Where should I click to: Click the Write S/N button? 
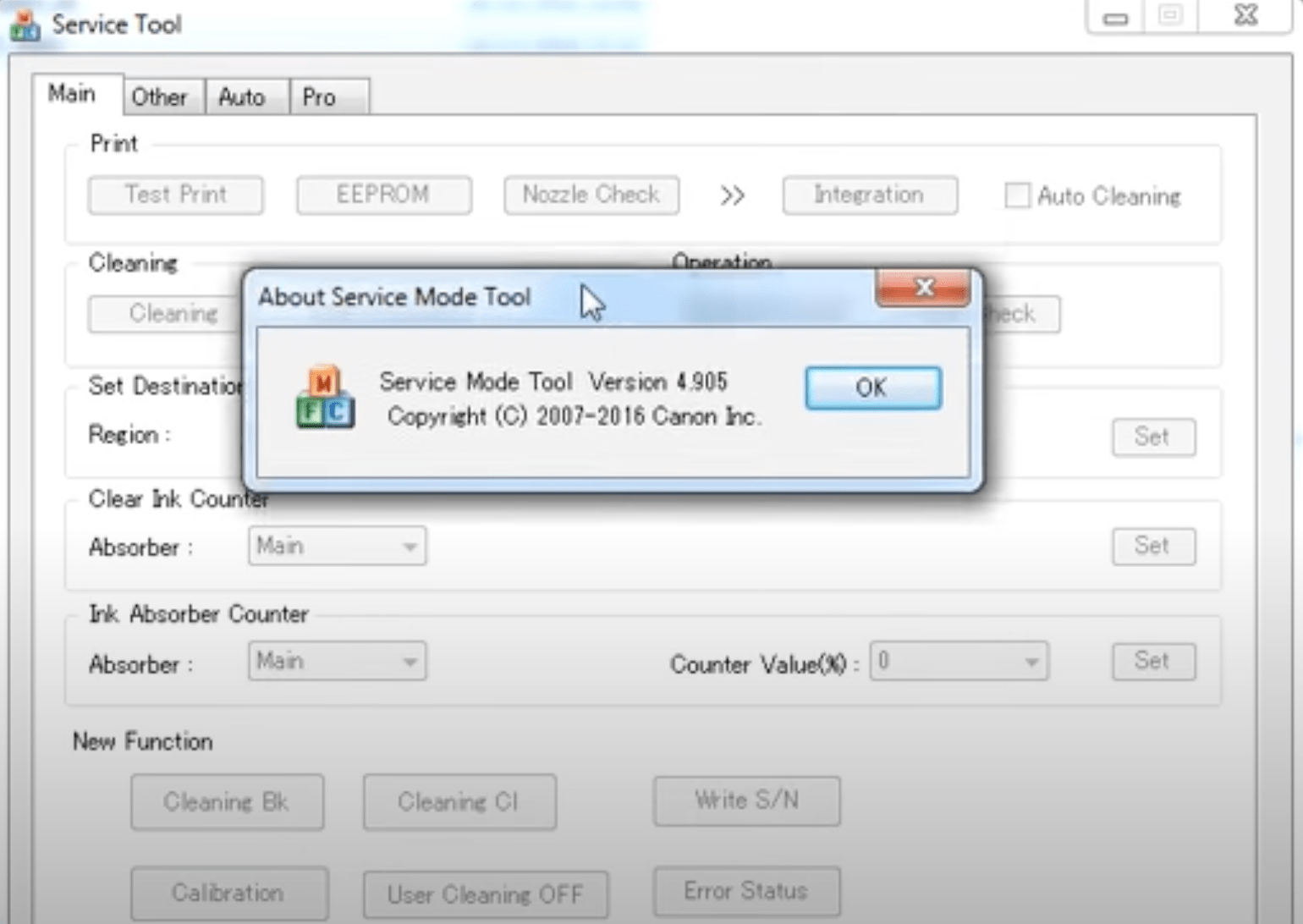[x=745, y=800]
